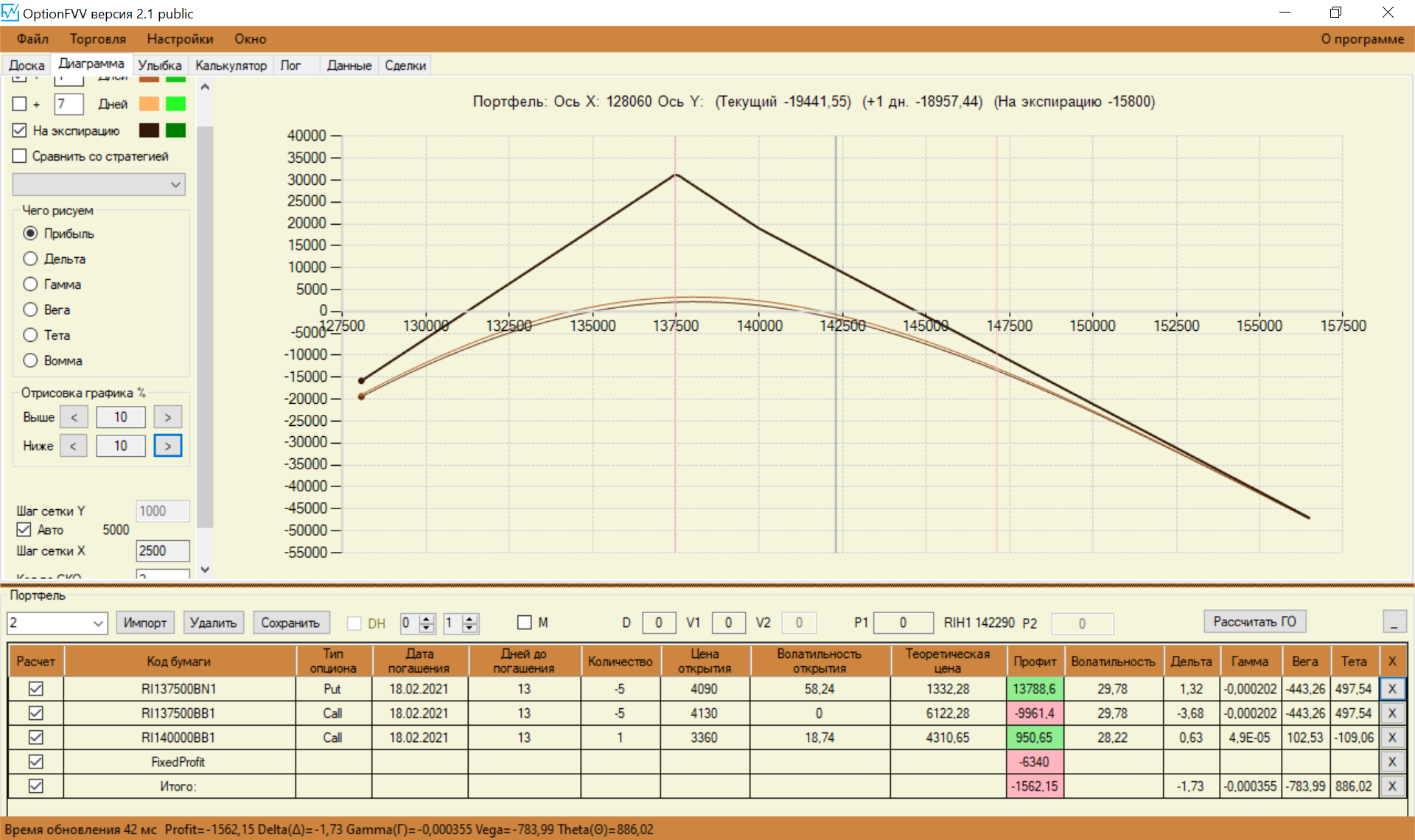Click the dark brown expiration color swatch
Screen dimensions: 1415x840
click(149, 130)
